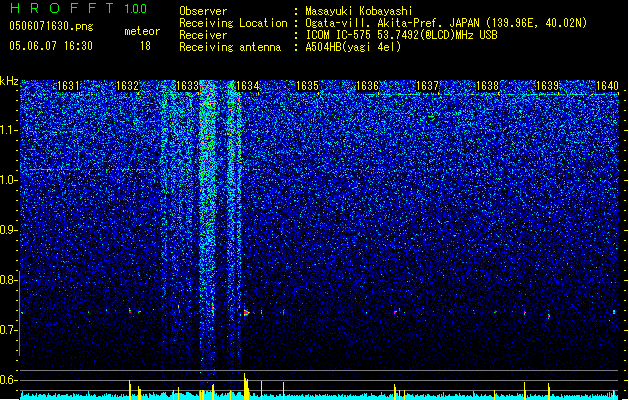Screen dimensions: 629x400
Task: Click the 1632 time marker
Action: [x=128, y=86]
